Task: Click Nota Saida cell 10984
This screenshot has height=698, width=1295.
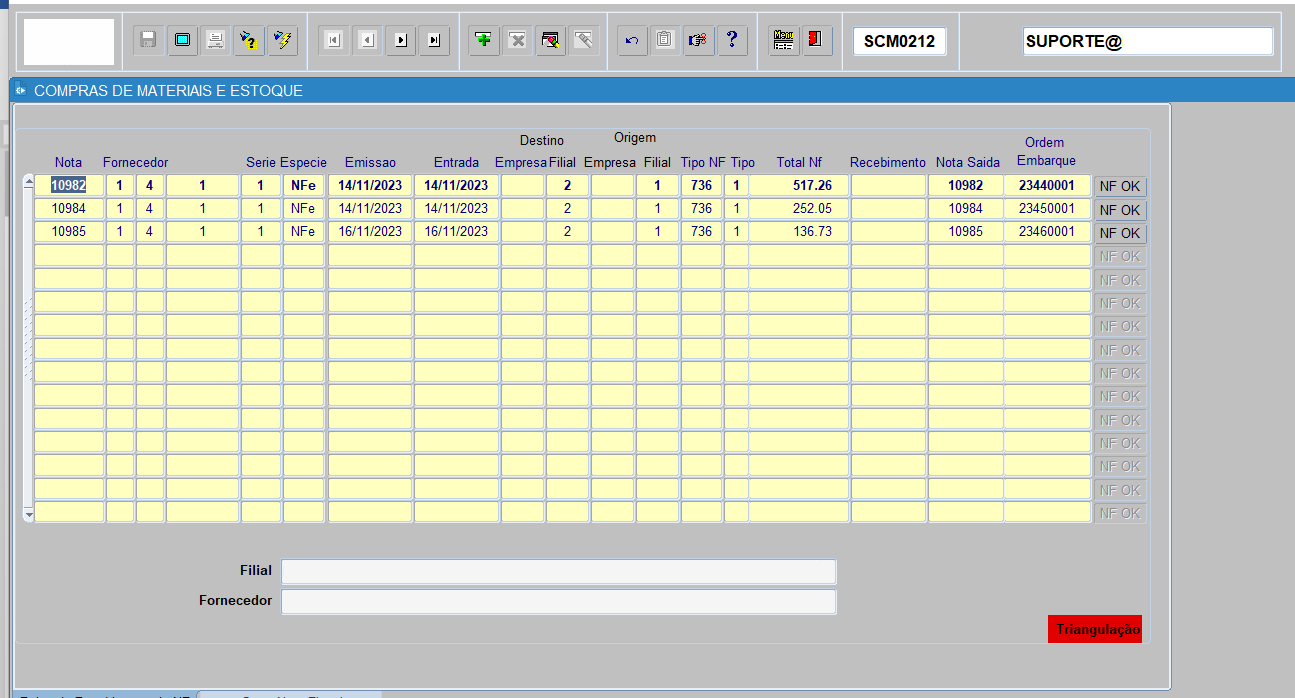Action: click(x=965, y=208)
